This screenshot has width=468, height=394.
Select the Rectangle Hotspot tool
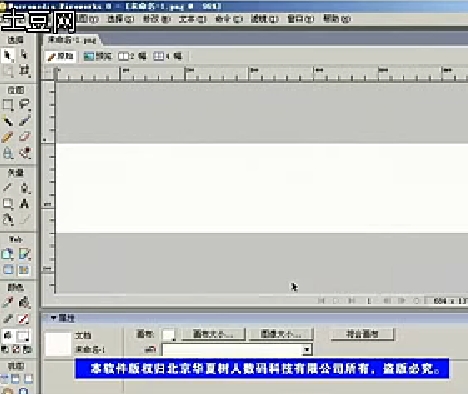tap(8, 254)
